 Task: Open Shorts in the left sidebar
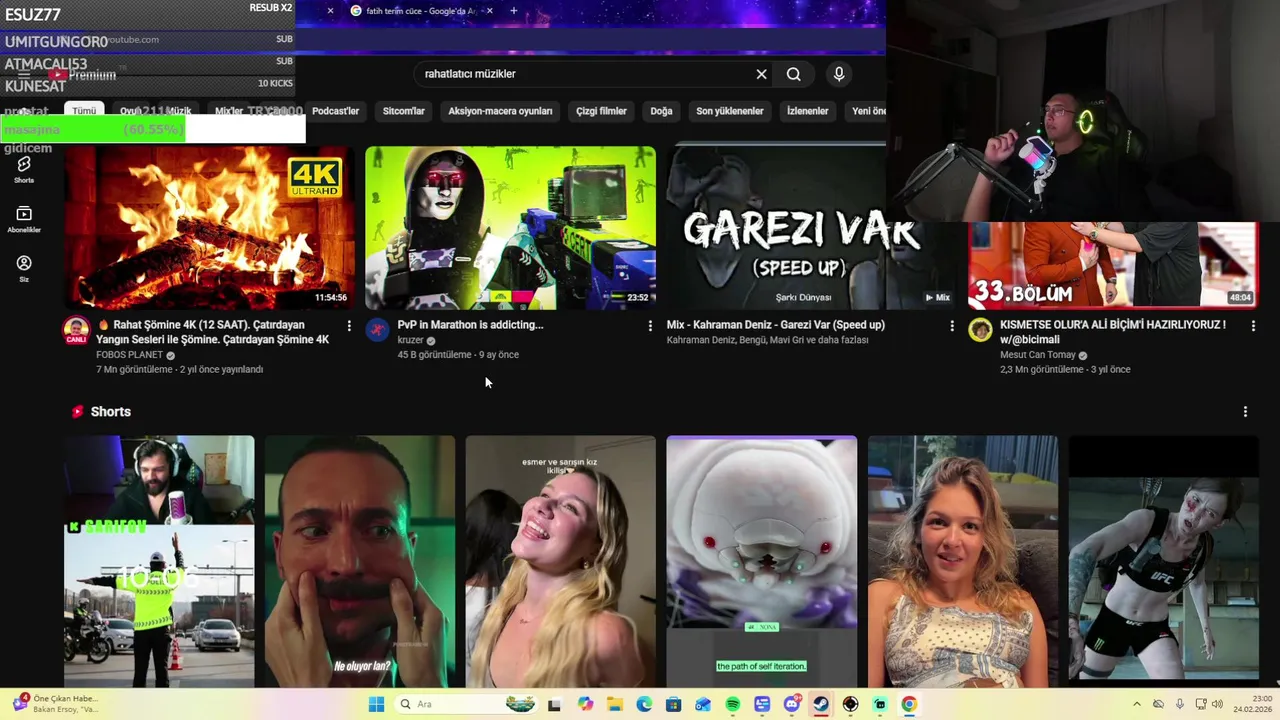(x=24, y=169)
